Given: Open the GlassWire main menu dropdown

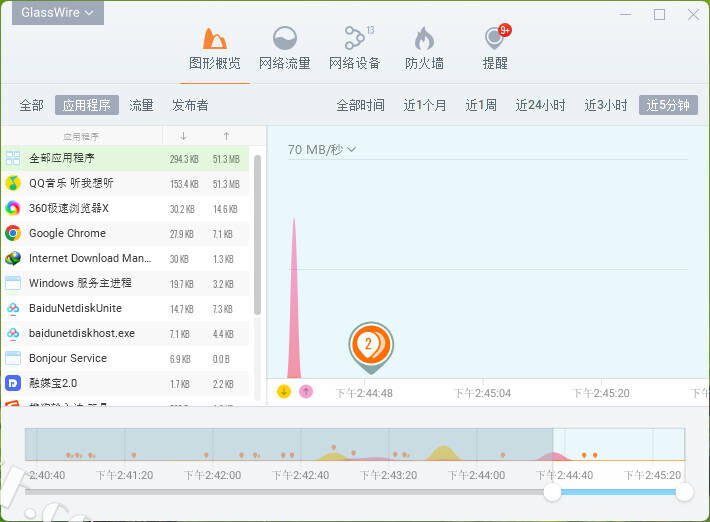Looking at the screenshot, I should coord(58,13).
